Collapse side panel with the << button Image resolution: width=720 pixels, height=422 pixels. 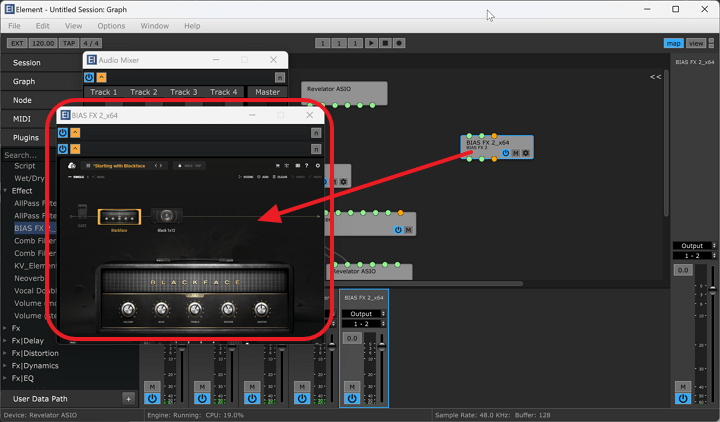pyautogui.click(x=656, y=77)
